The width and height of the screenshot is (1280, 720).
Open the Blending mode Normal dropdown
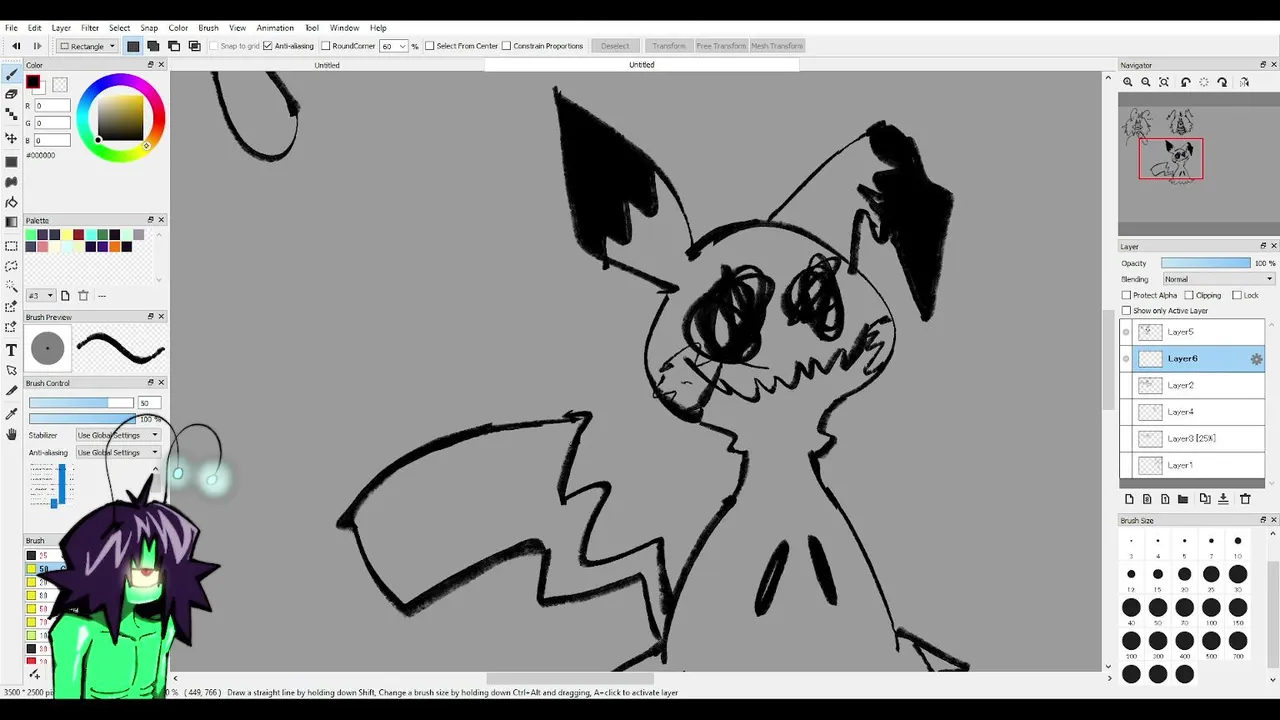1219,279
